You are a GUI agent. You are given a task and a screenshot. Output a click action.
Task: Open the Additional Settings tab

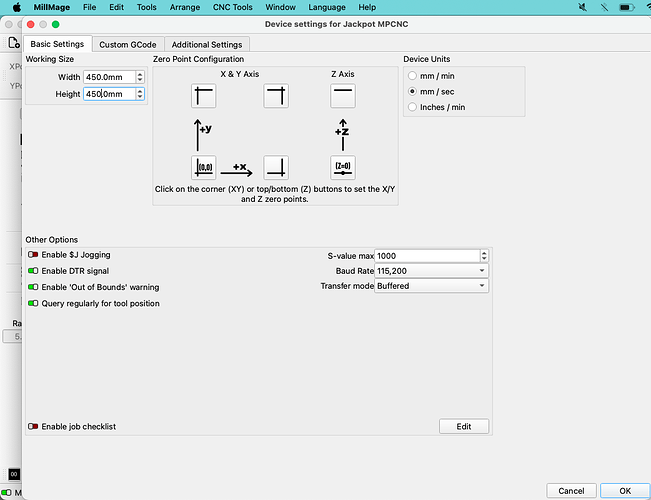pos(206,44)
